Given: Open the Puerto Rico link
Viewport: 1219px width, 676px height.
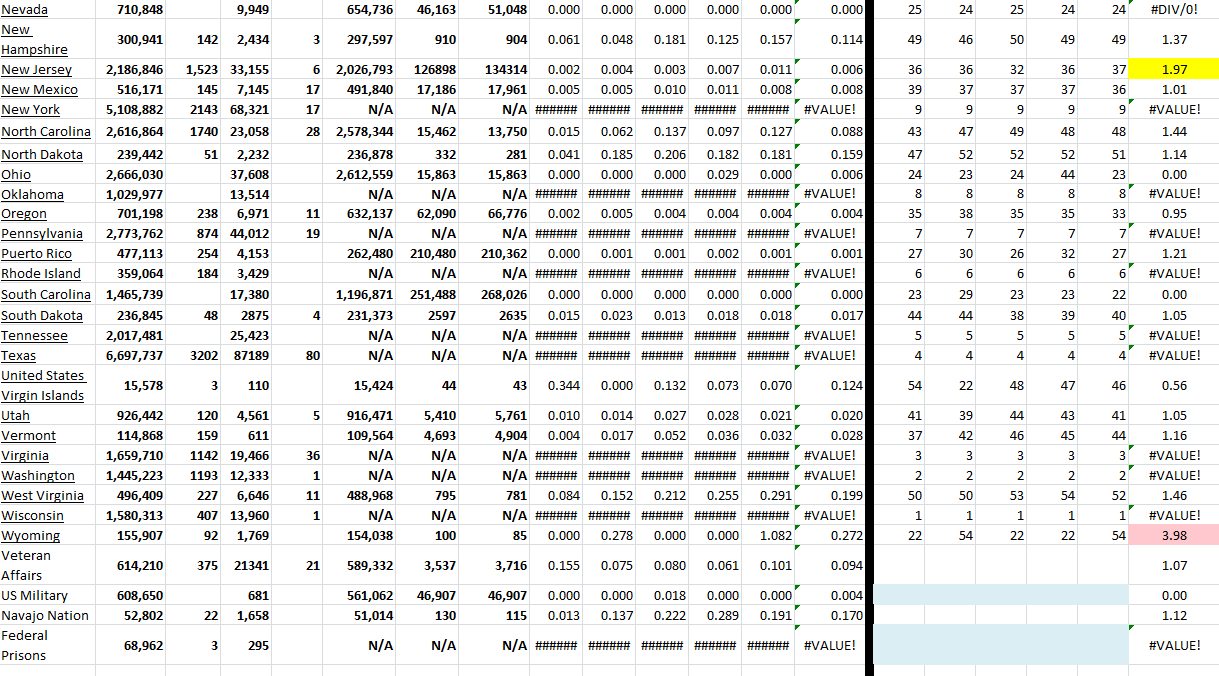Looking at the screenshot, I should click(36, 254).
